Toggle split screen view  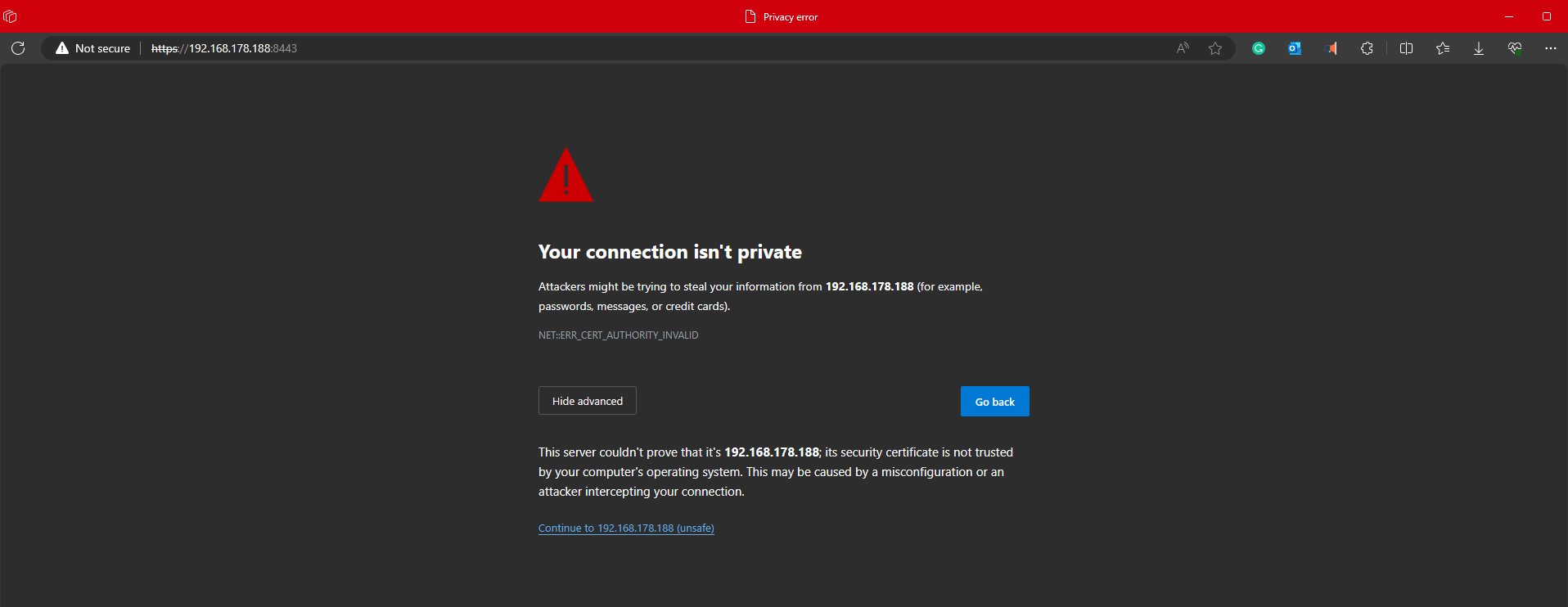coord(1407,48)
